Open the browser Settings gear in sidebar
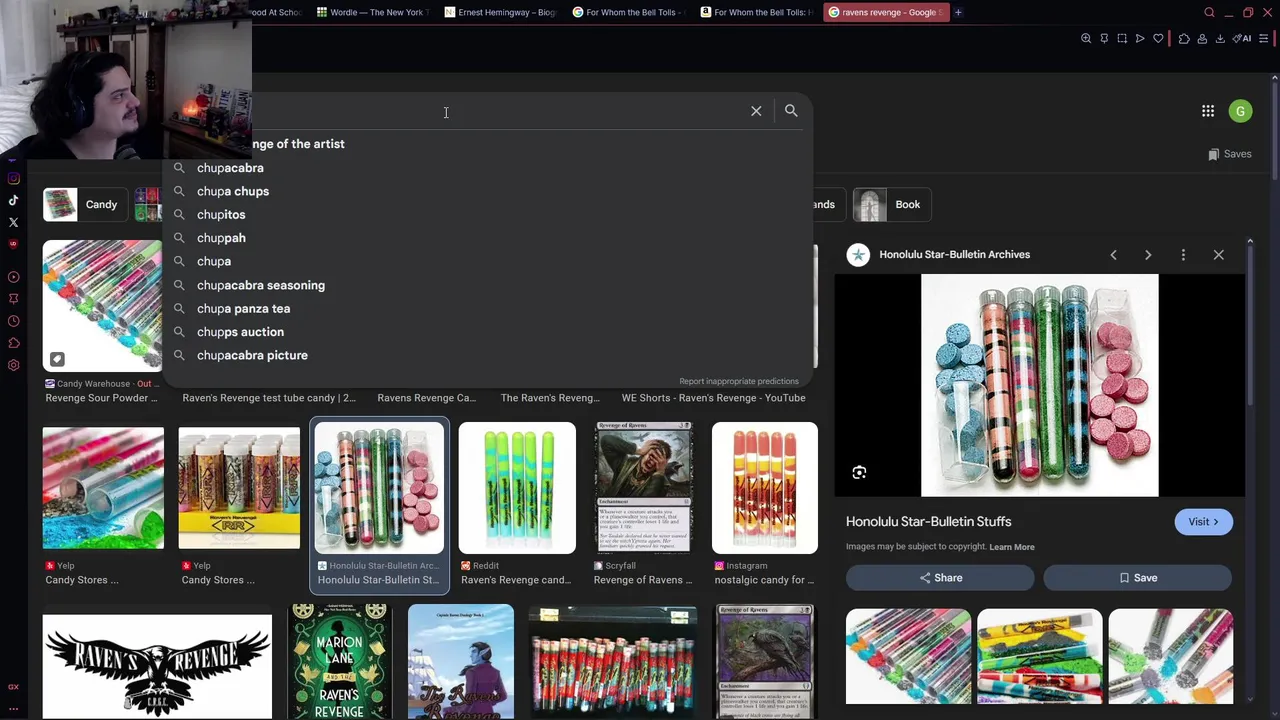 click(x=13, y=365)
